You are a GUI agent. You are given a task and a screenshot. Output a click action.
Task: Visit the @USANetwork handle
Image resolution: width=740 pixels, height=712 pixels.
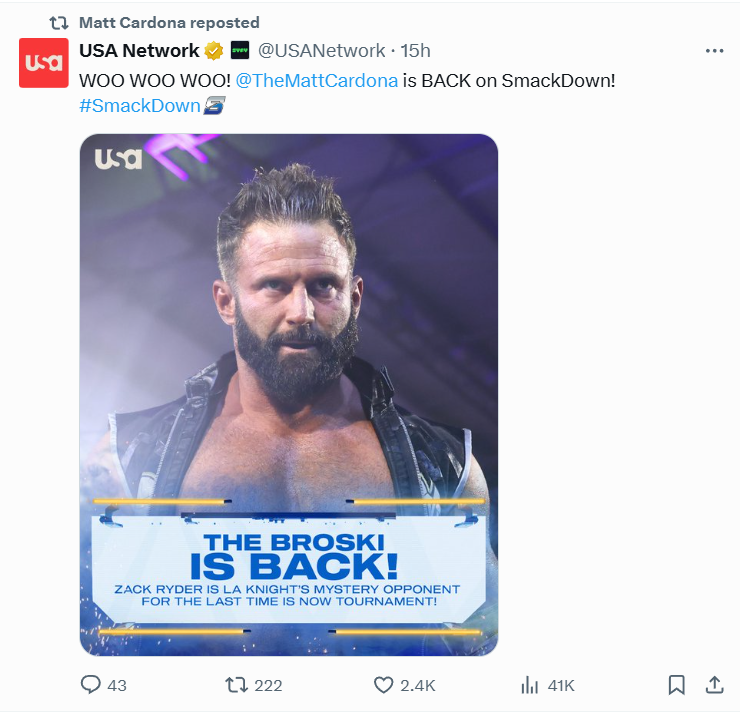point(321,51)
